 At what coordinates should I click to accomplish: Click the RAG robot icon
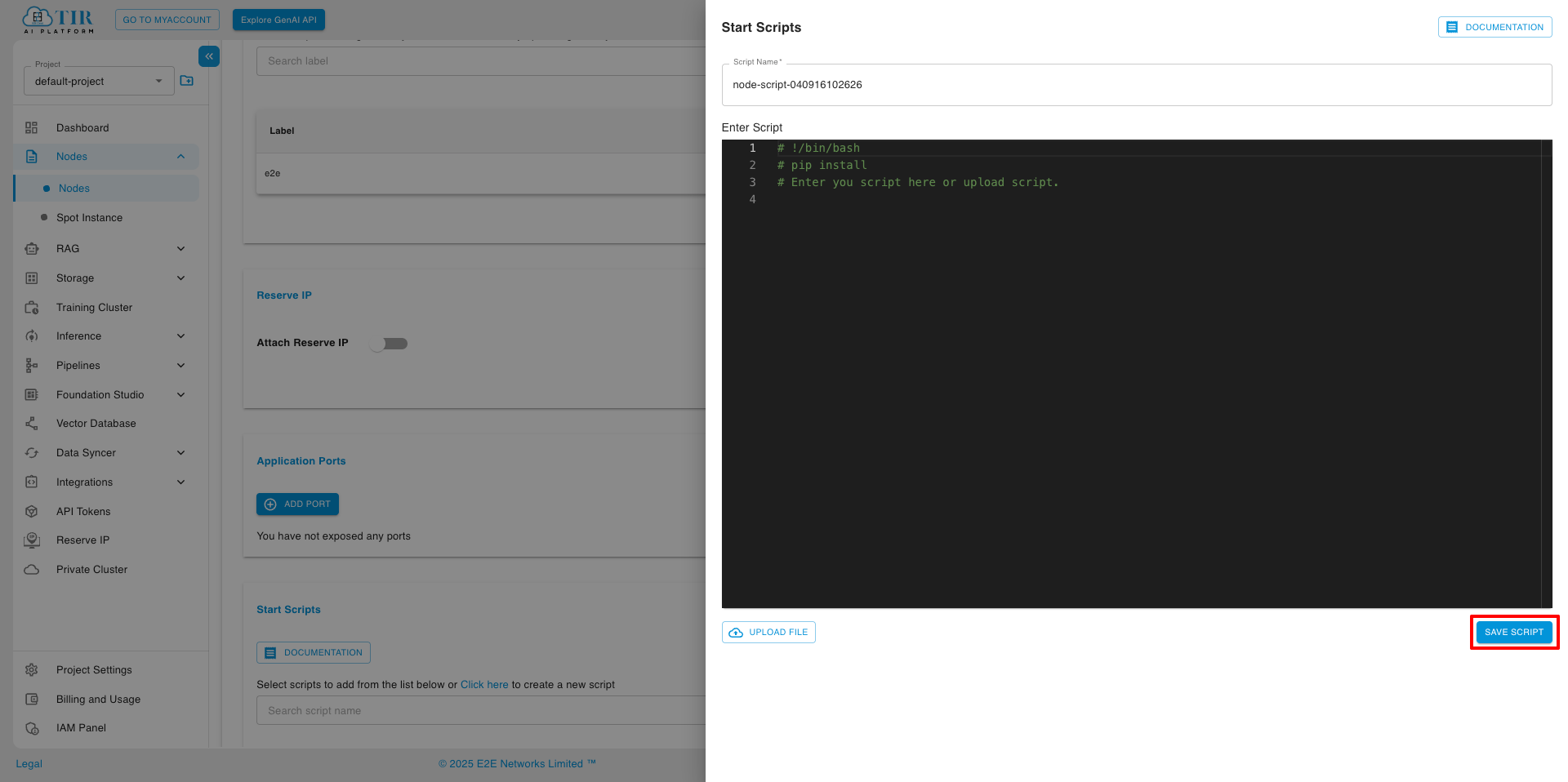32,249
